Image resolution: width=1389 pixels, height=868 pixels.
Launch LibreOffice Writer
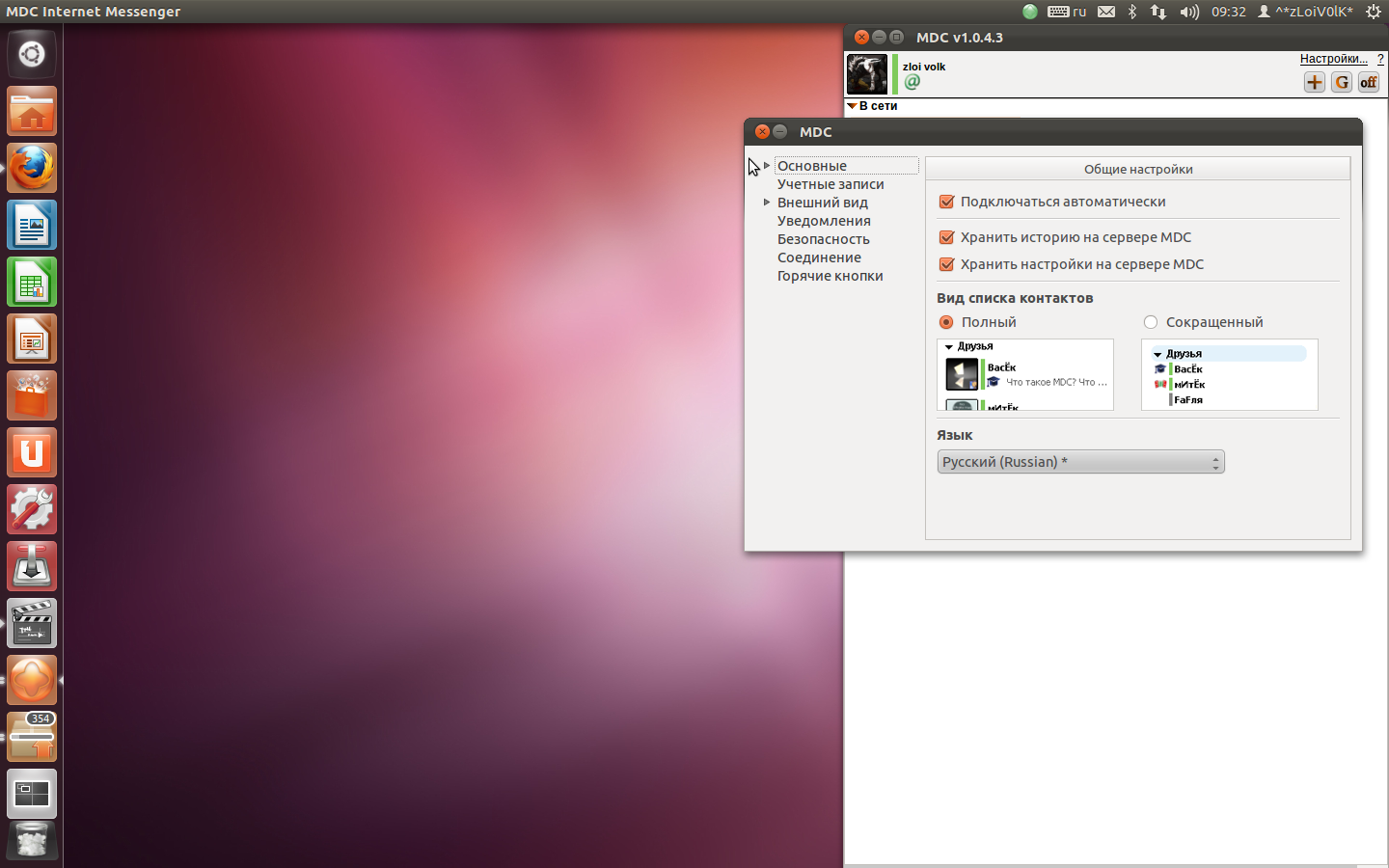[x=32, y=225]
